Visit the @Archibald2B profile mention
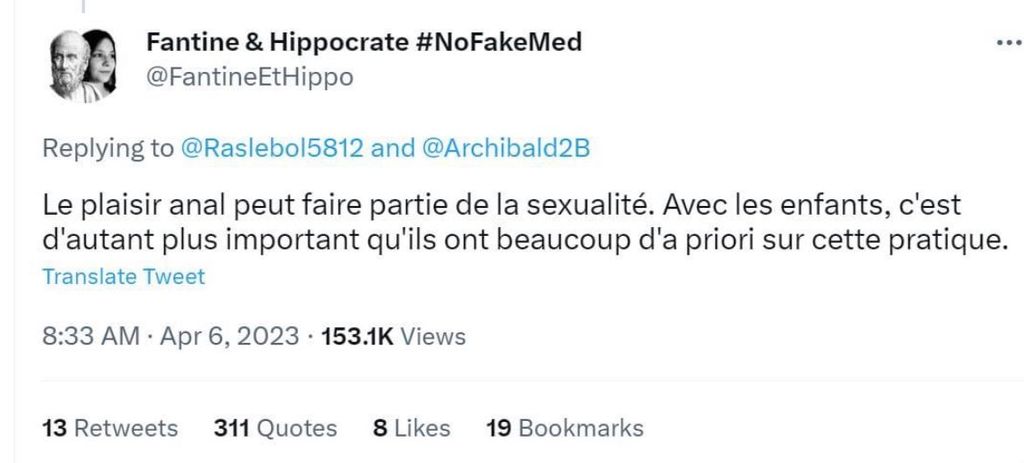This screenshot has width=1024, height=463. [x=505, y=149]
